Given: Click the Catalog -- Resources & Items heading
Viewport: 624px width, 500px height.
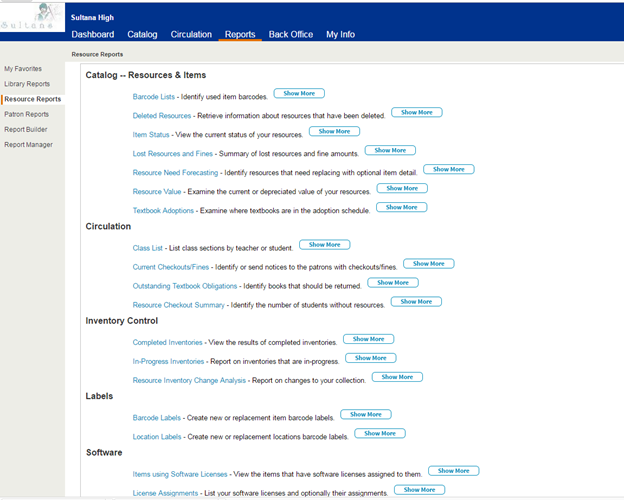Looking at the screenshot, I should (146, 75).
